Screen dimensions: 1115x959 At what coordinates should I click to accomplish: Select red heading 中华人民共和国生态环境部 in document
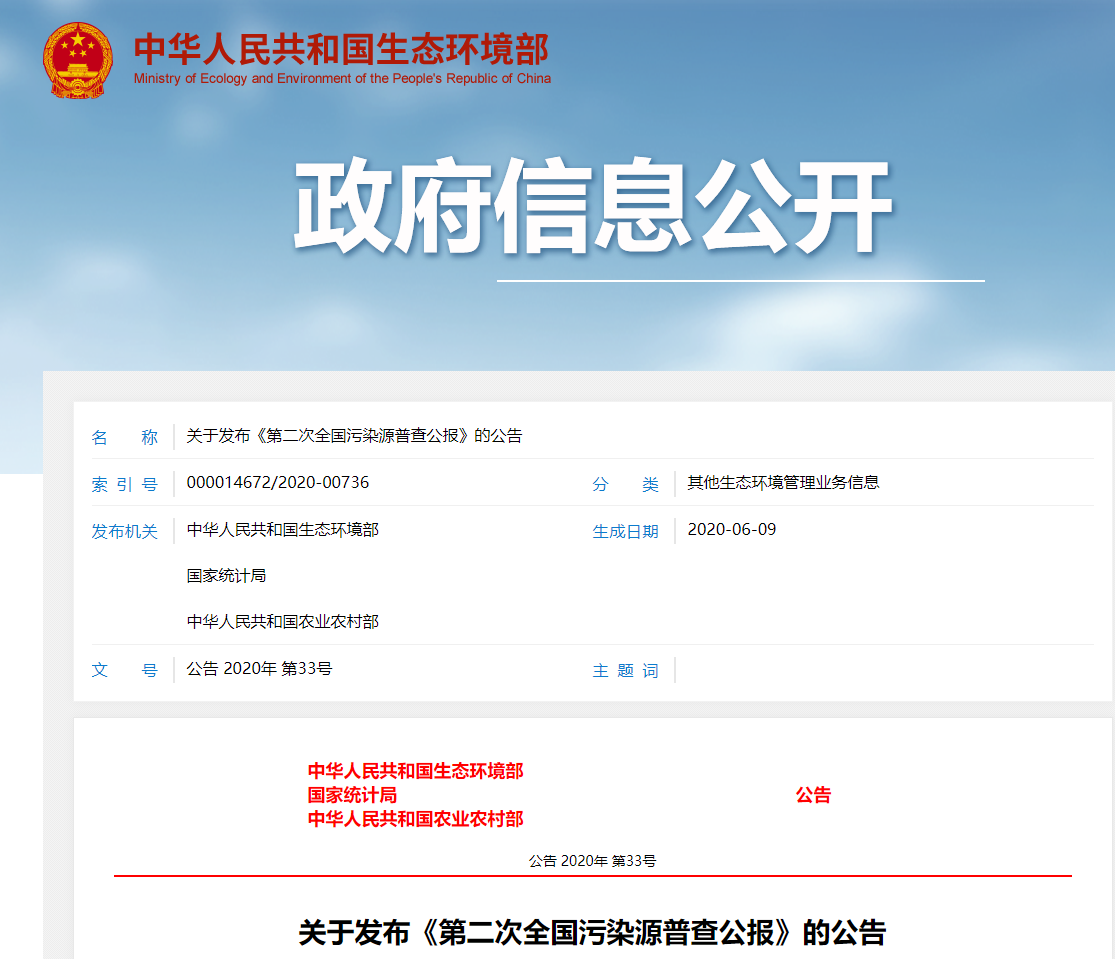(415, 771)
